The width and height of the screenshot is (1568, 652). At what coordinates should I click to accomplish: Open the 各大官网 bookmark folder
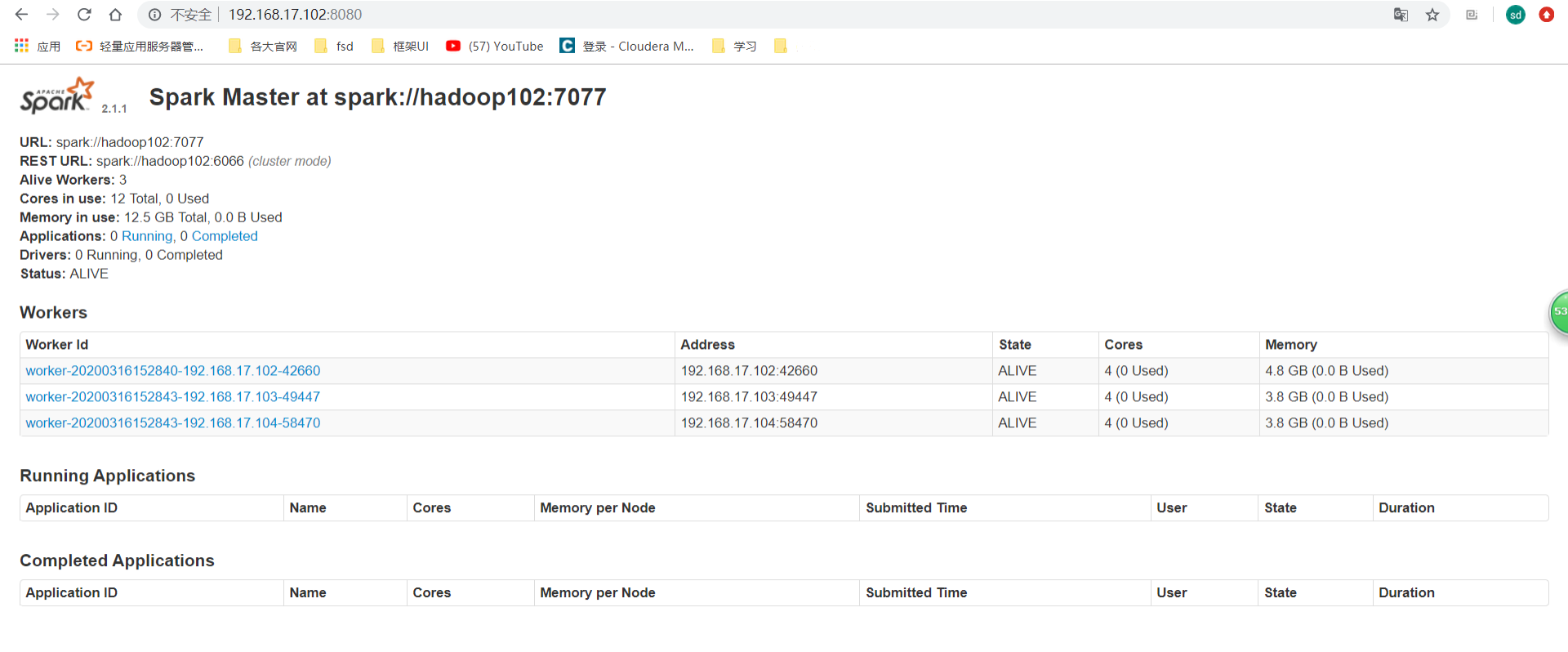[x=263, y=47]
